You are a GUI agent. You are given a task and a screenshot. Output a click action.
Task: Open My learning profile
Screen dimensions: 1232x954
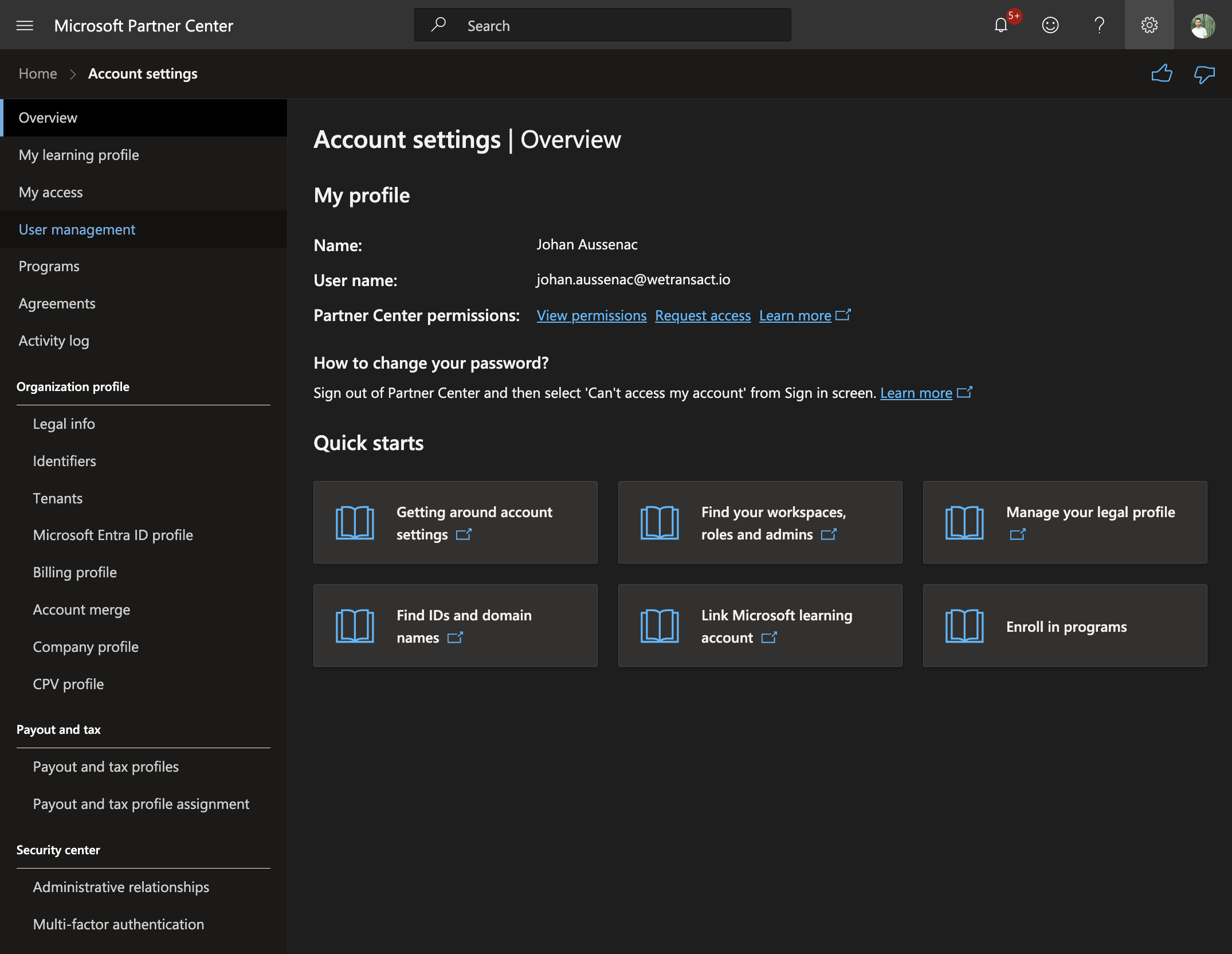tap(143, 155)
